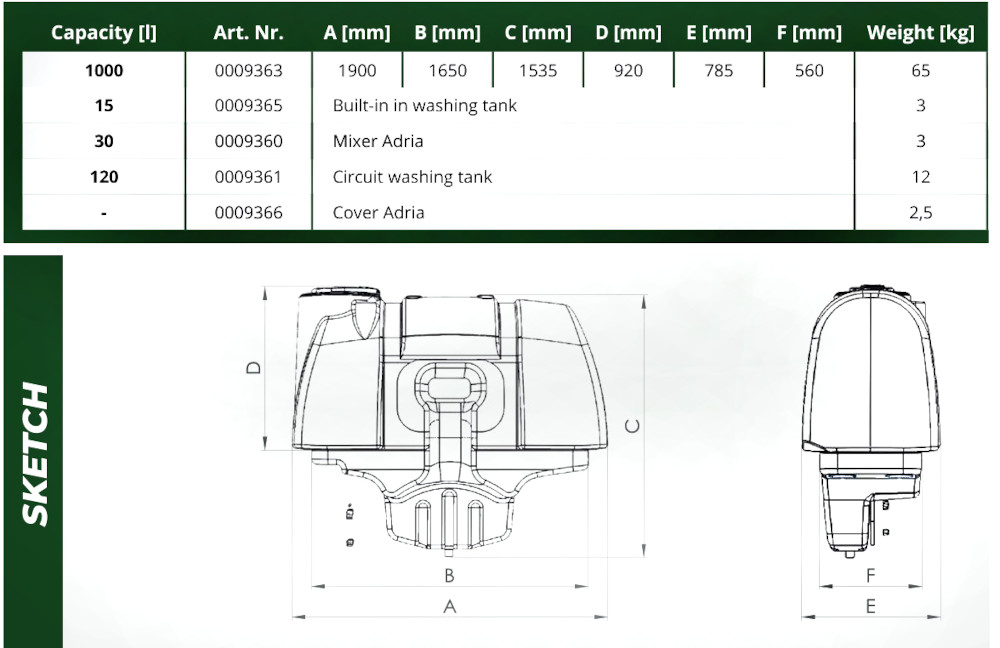
Task: Click the "Capacity [l]" column header
Action: (103, 33)
